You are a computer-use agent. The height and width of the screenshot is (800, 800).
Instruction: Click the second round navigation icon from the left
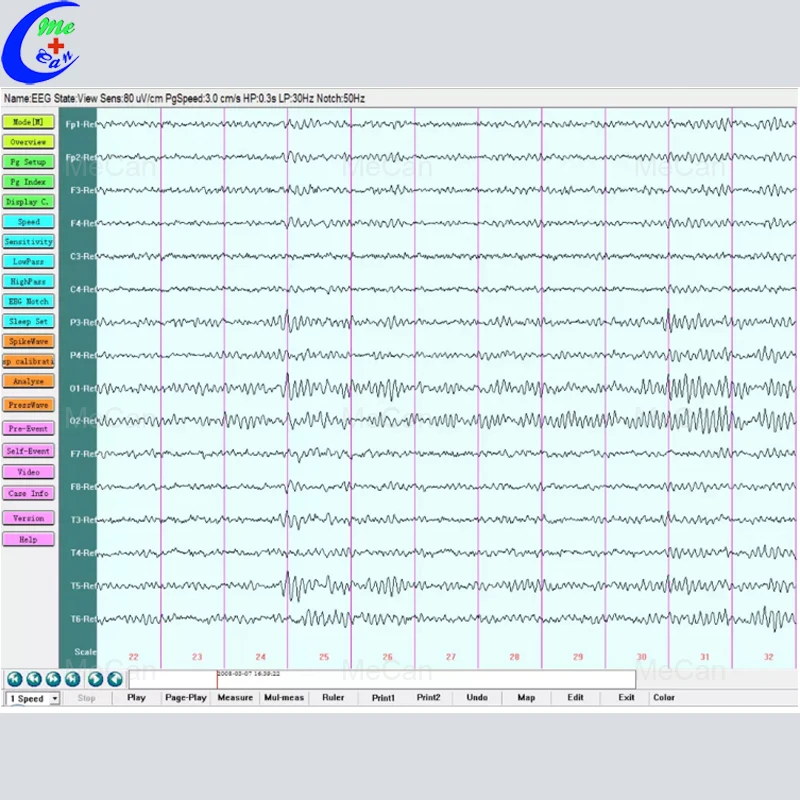(34, 679)
